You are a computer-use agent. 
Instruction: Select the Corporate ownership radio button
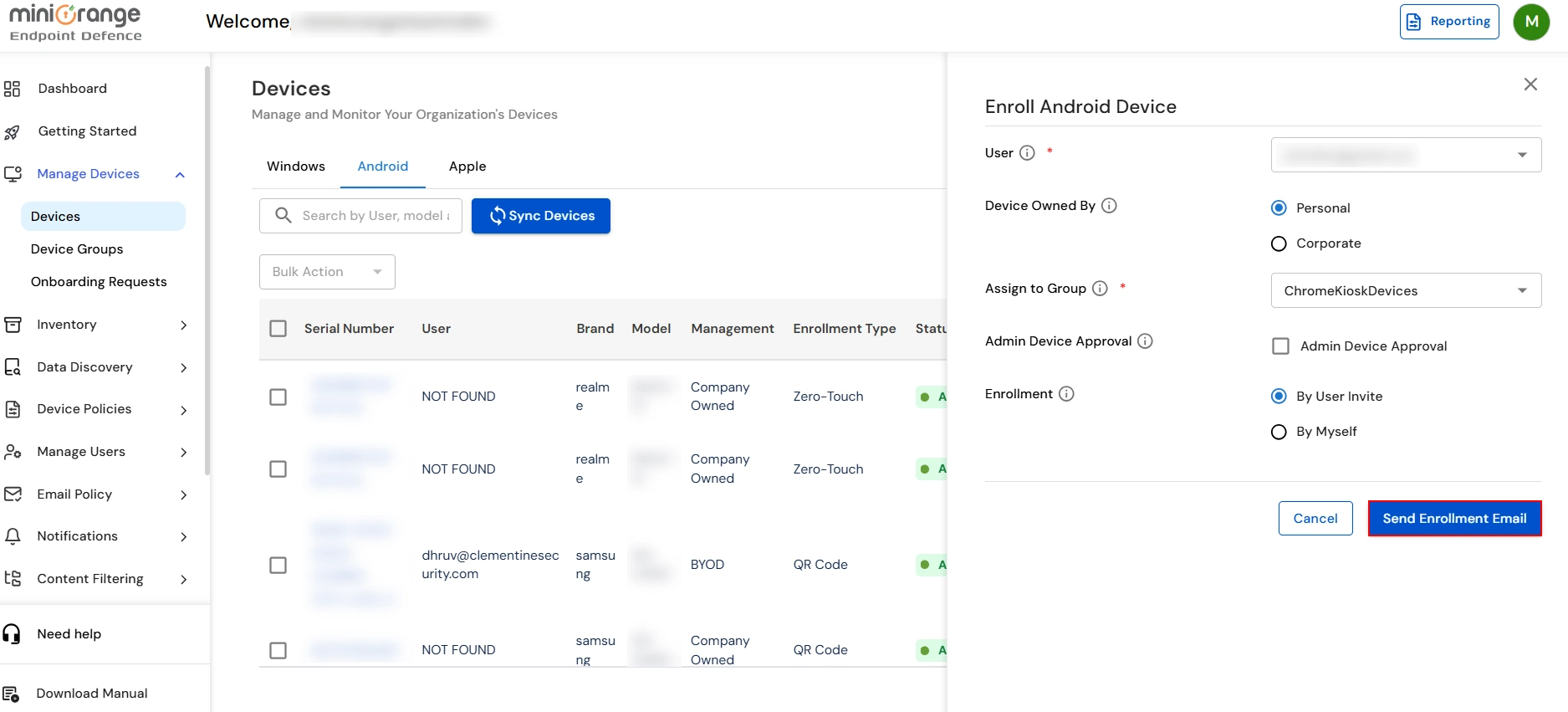point(1279,243)
